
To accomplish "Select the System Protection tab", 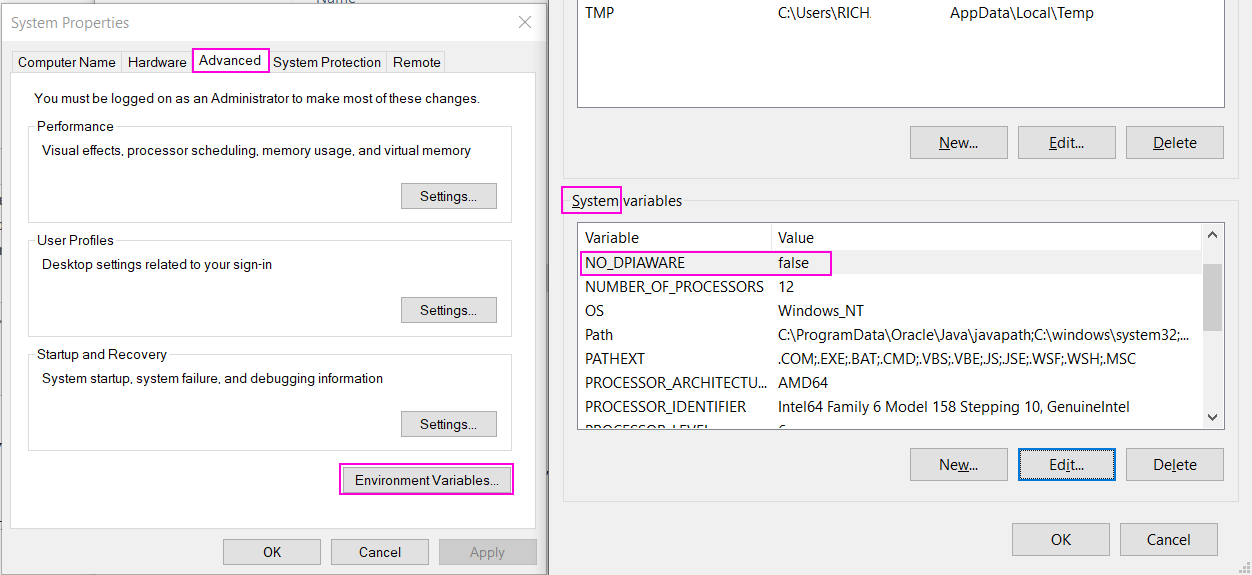I will (327, 62).
